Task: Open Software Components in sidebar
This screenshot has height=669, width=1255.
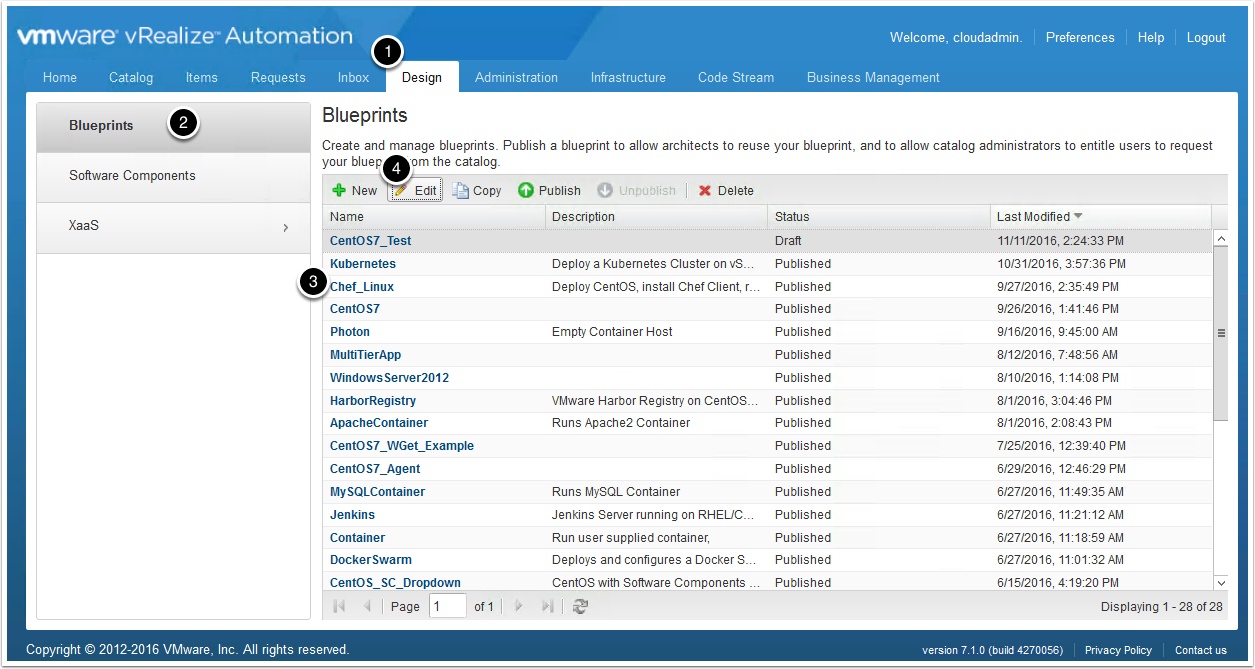Action: pyautogui.click(x=174, y=177)
